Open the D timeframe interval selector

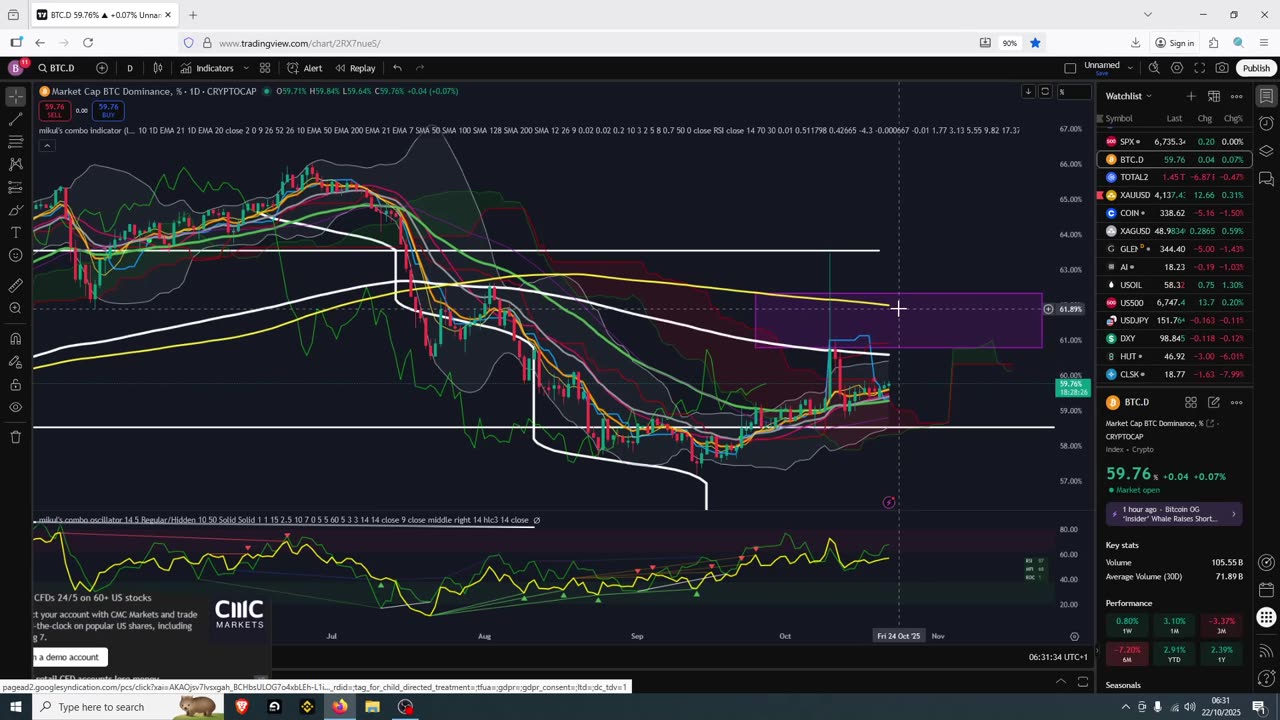[x=130, y=68]
